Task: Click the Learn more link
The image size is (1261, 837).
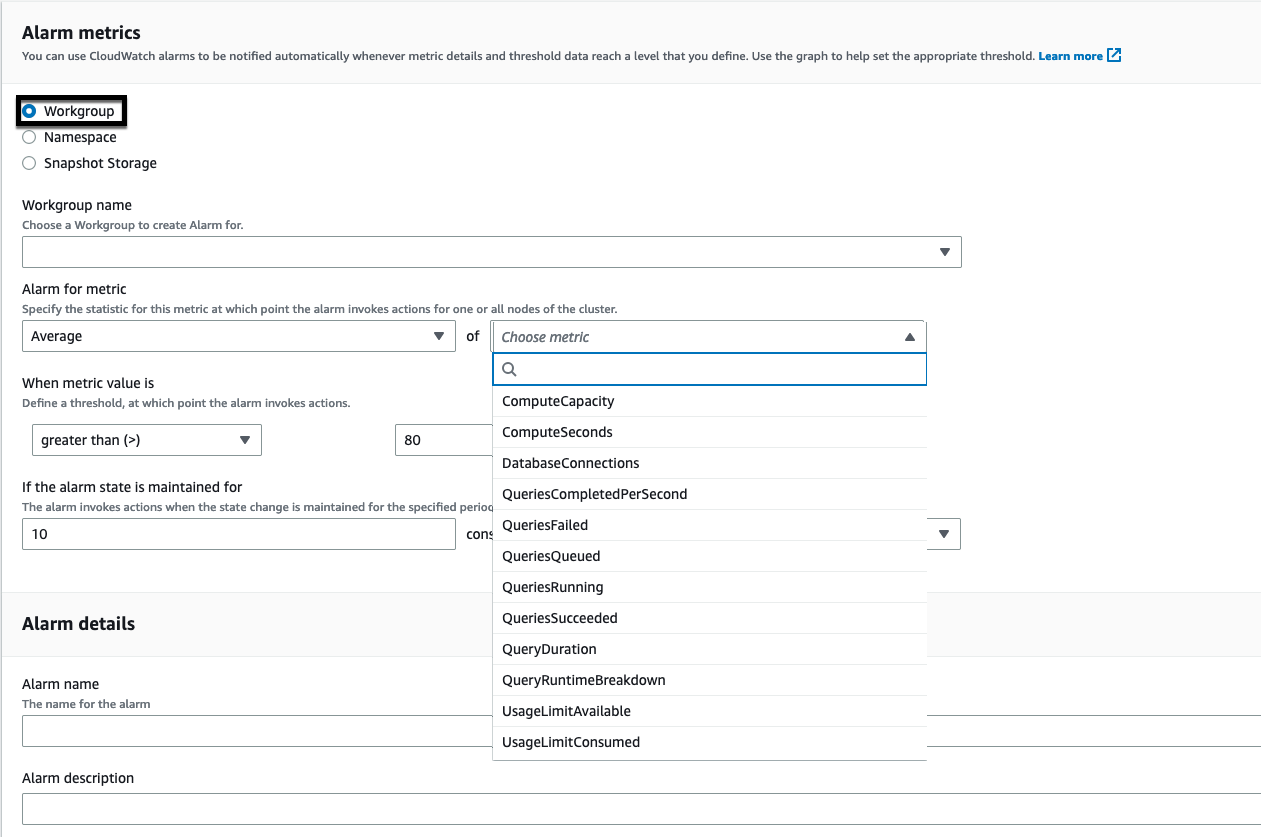Action: tap(1072, 55)
